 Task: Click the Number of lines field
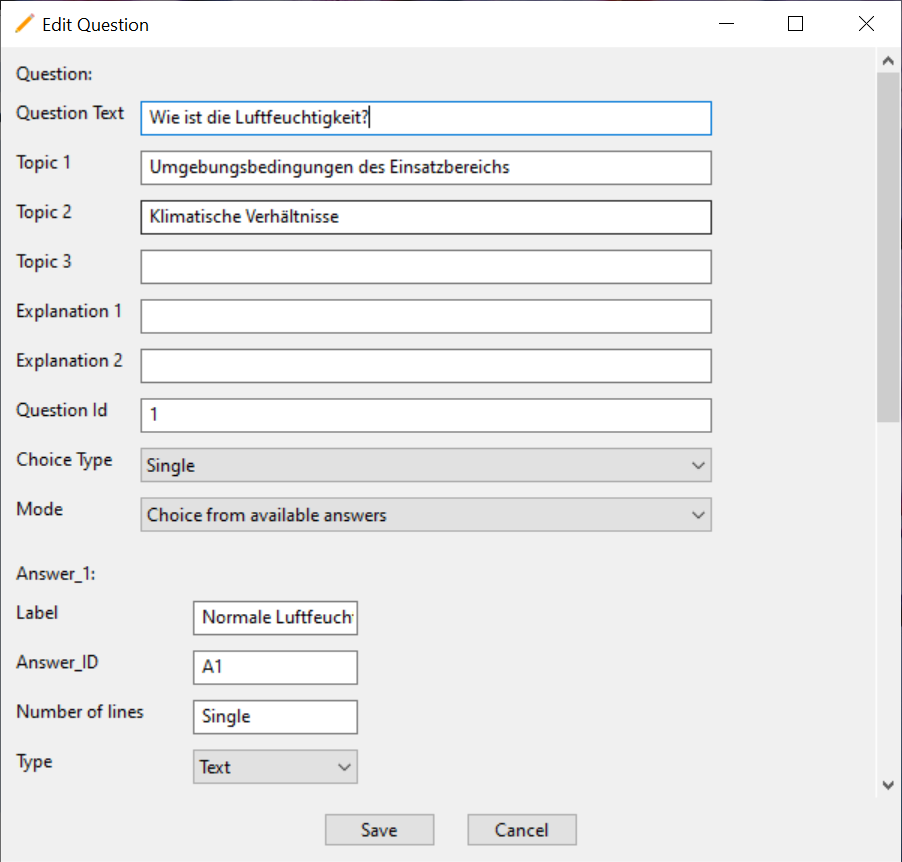[x=275, y=717]
